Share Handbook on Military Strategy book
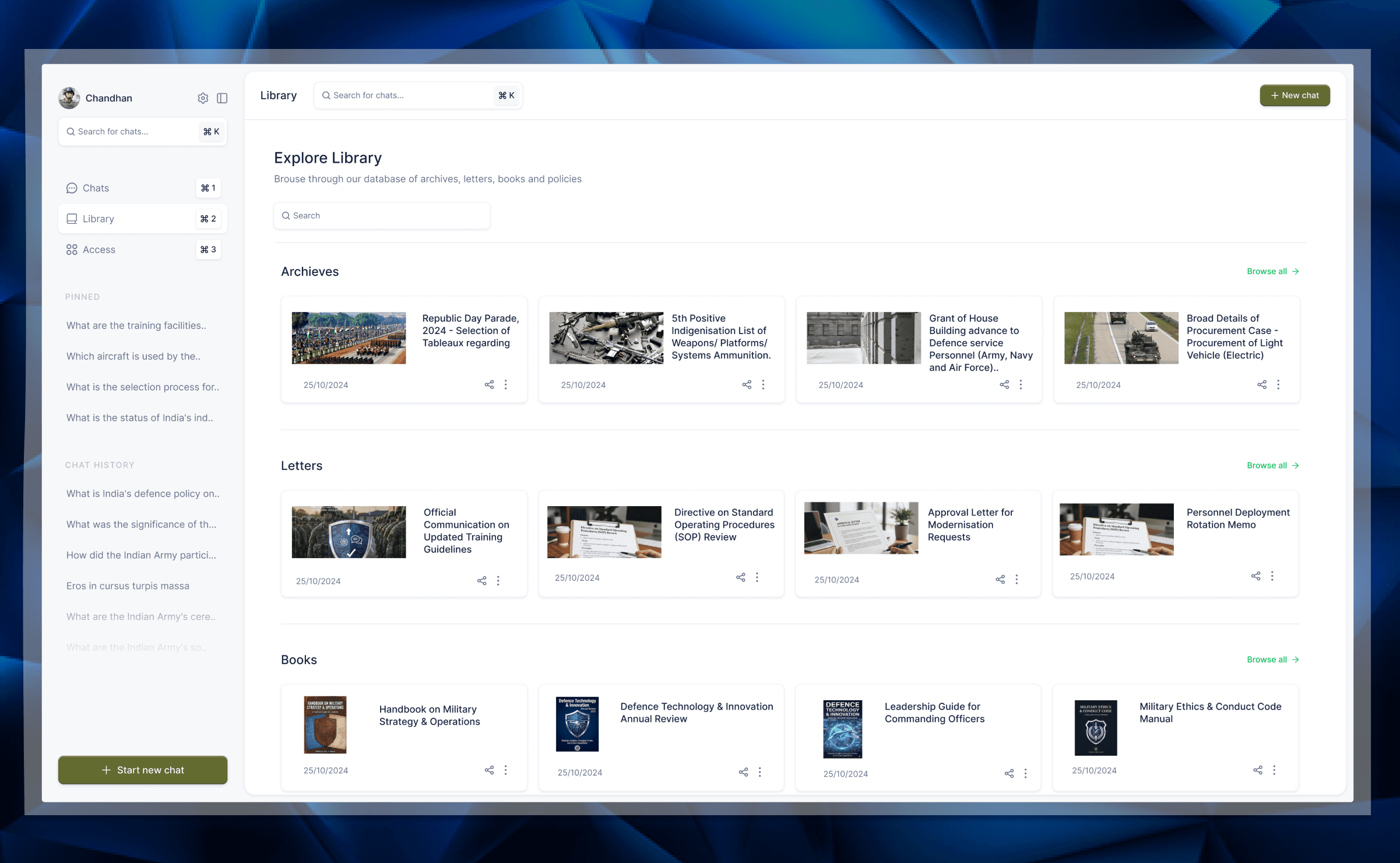The image size is (1400, 863). [x=489, y=770]
